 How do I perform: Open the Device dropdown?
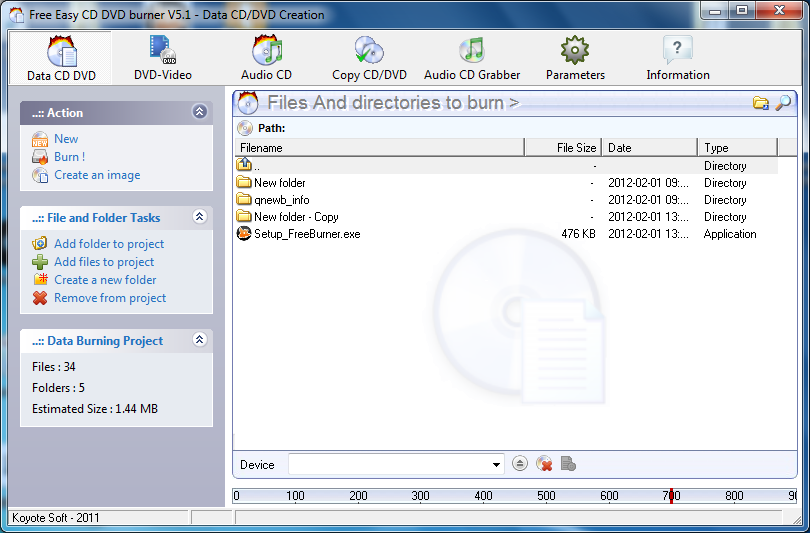[496, 465]
